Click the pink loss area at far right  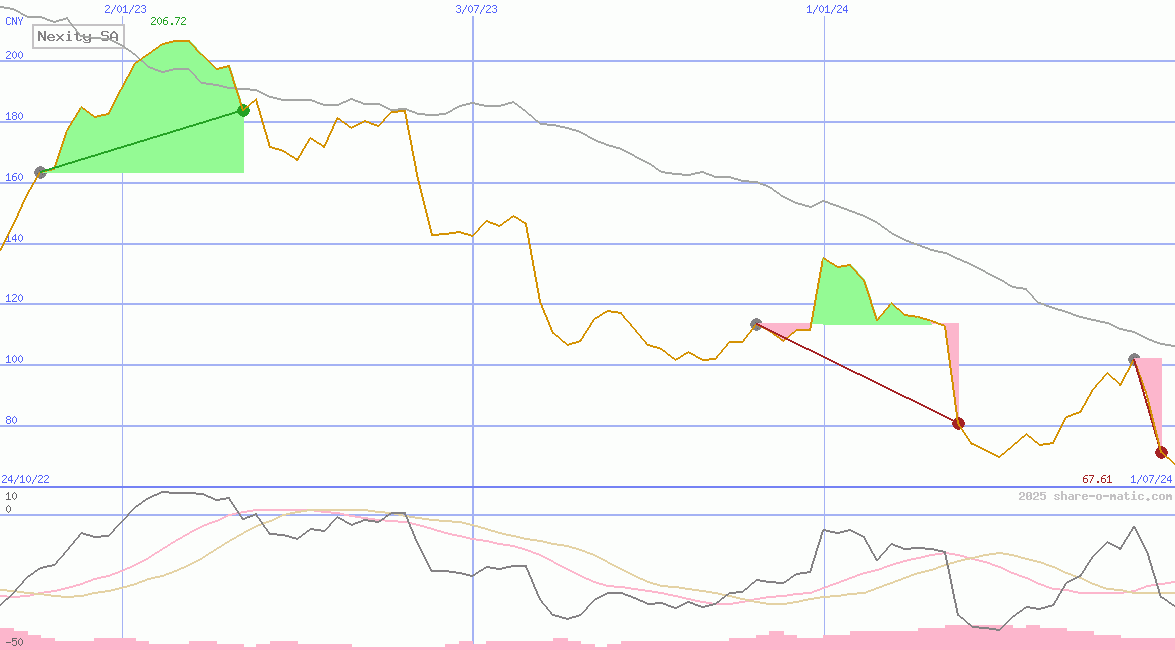(x=1151, y=385)
